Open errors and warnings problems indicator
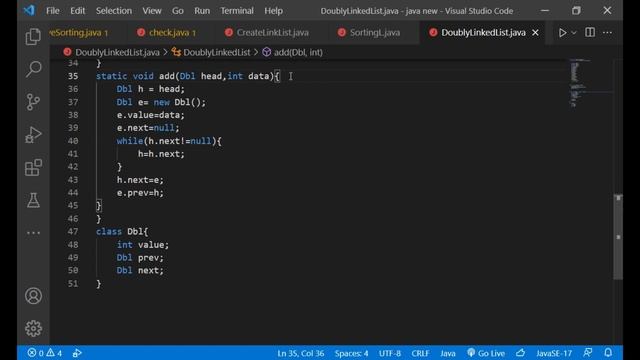Viewport: 640px width, 360px height. (44, 353)
